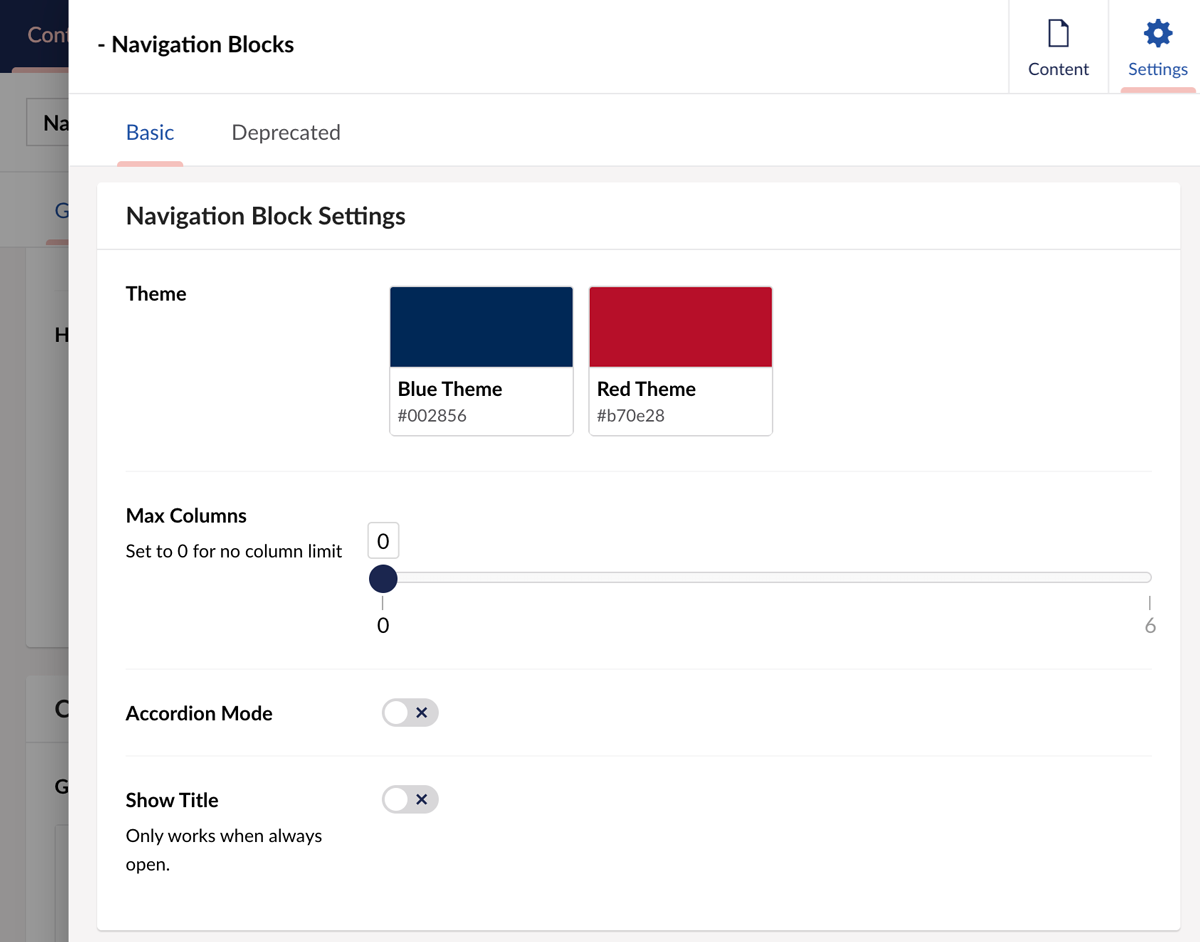Viewport: 1200px width, 942px height.
Task: Click the Max Columns label
Action: (x=186, y=516)
